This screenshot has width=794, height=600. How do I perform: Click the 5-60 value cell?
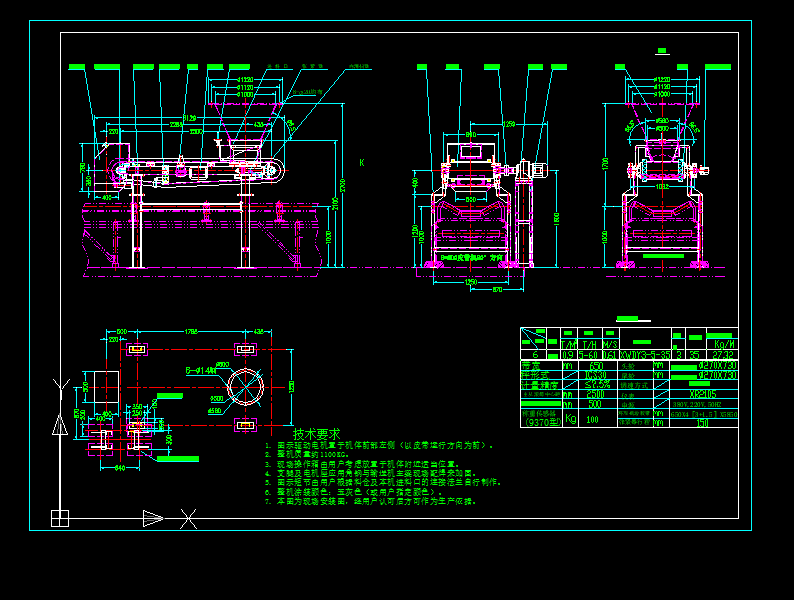588,355
